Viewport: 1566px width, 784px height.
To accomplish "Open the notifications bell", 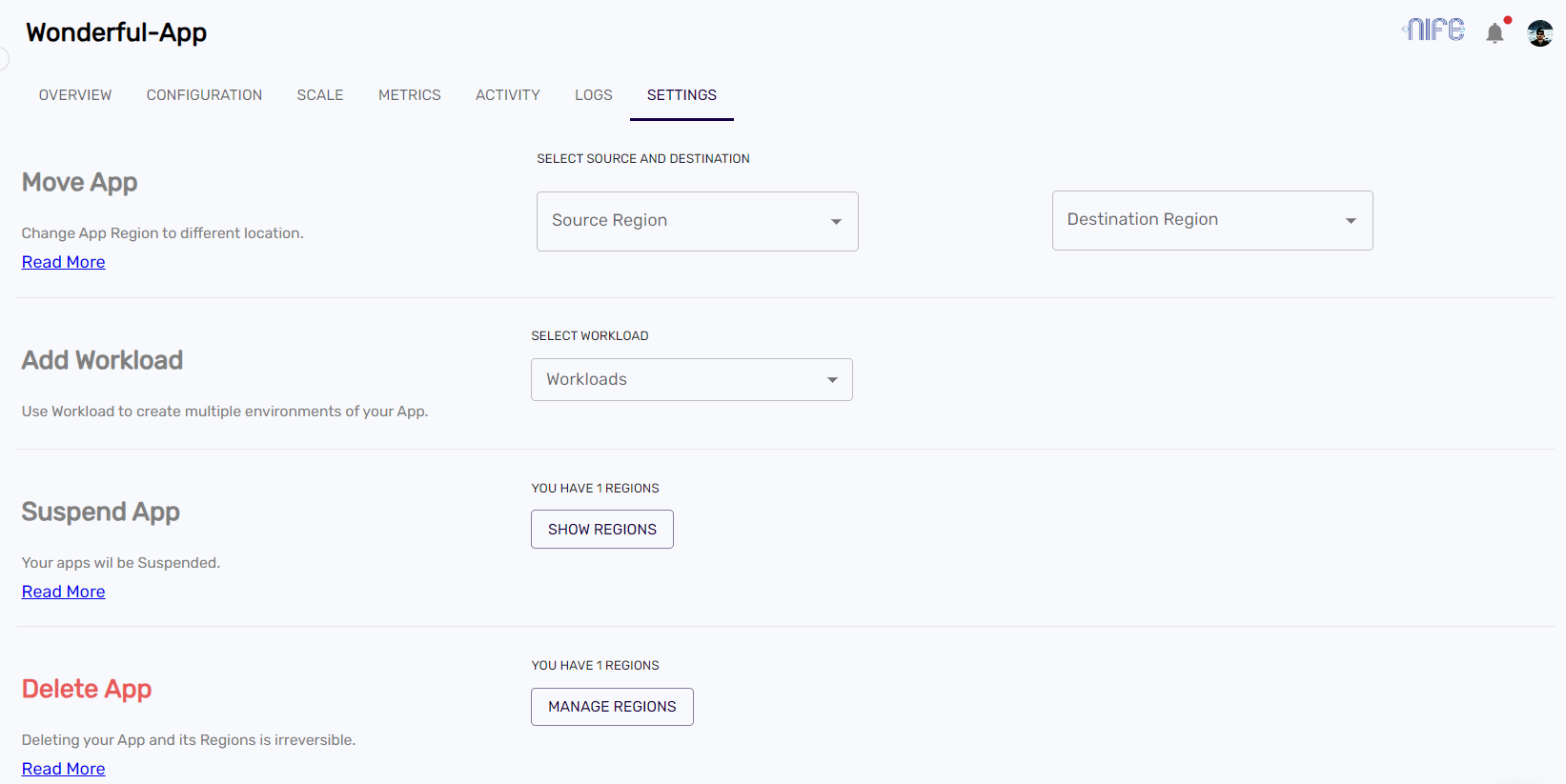I will [x=1495, y=33].
